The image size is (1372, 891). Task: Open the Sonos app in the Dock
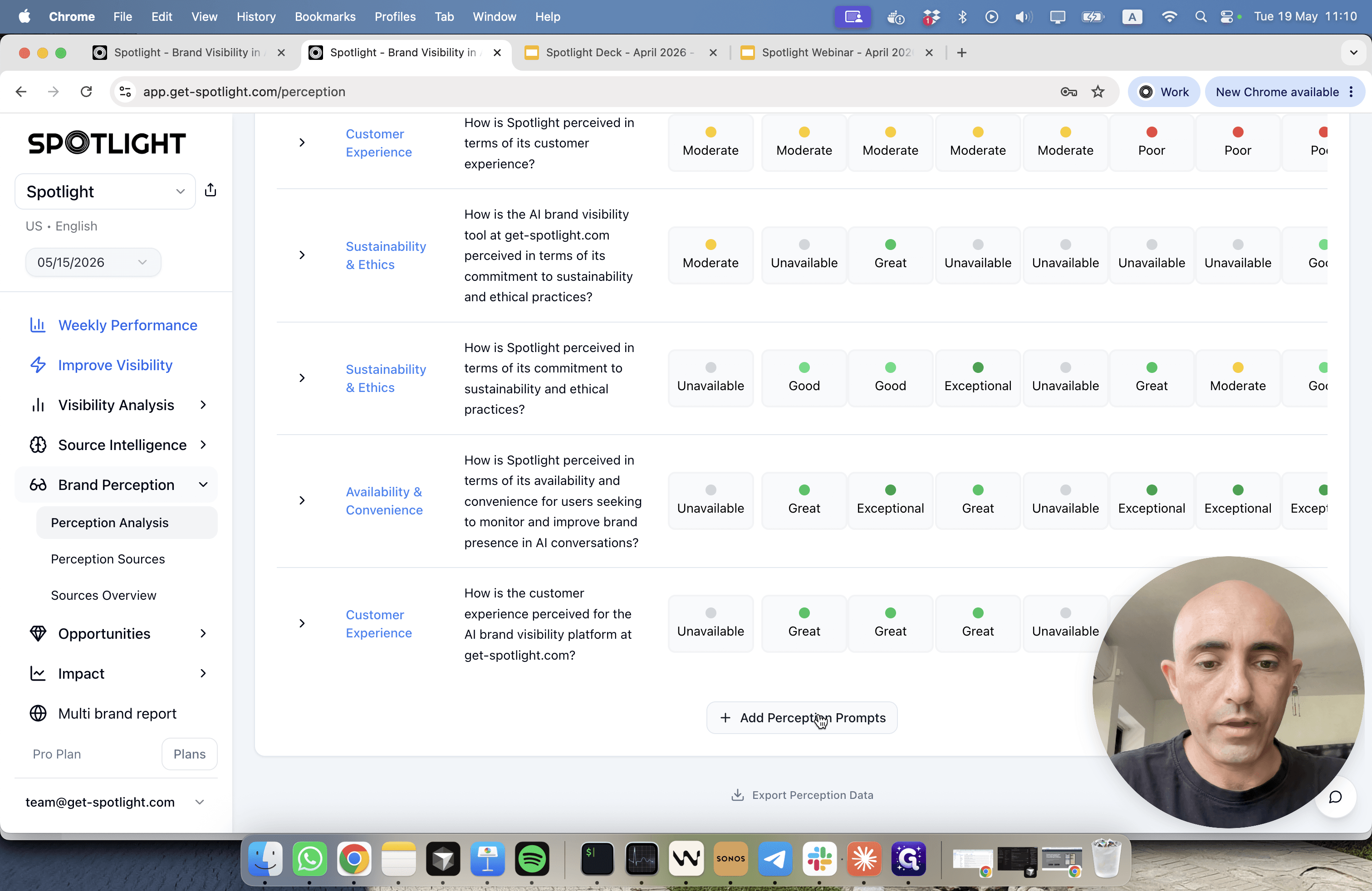(x=730, y=859)
